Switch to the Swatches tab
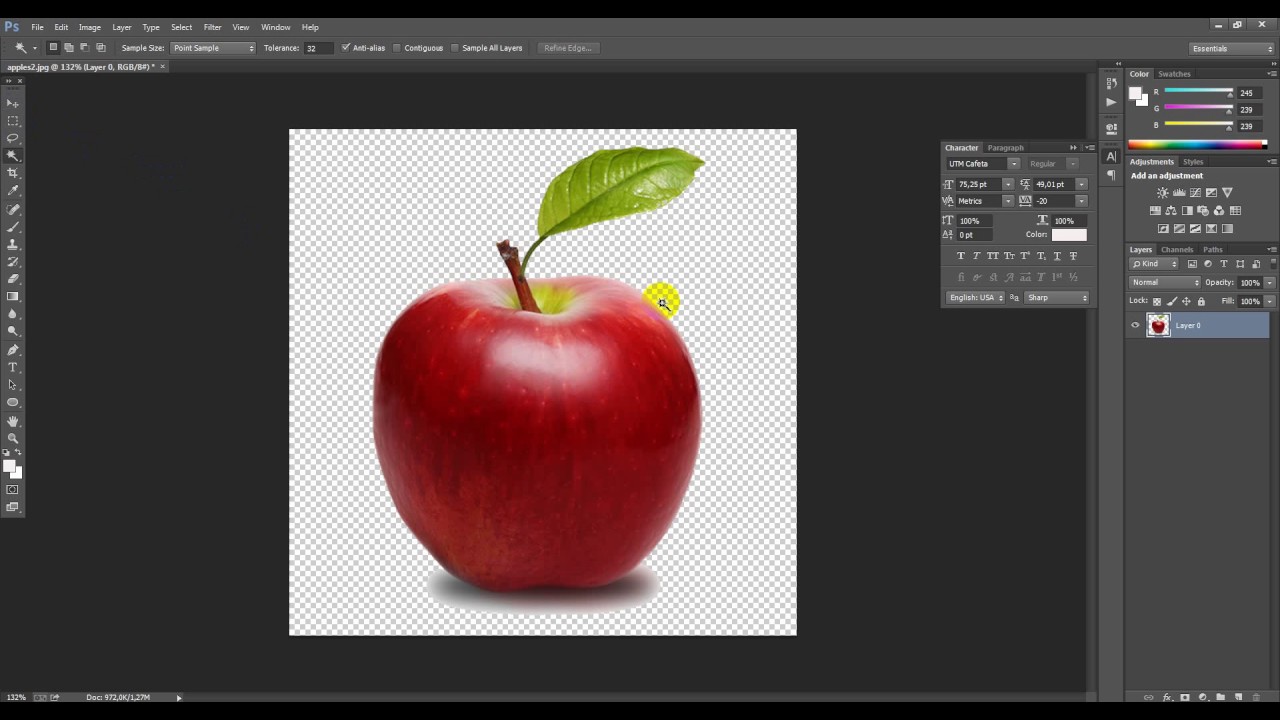This screenshot has width=1280, height=720. point(1174,74)
